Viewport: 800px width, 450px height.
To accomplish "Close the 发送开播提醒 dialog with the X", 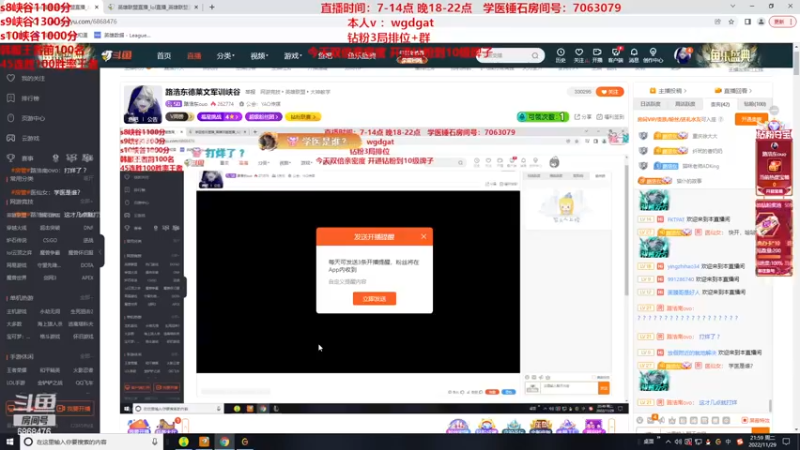I will pos(423,236).
